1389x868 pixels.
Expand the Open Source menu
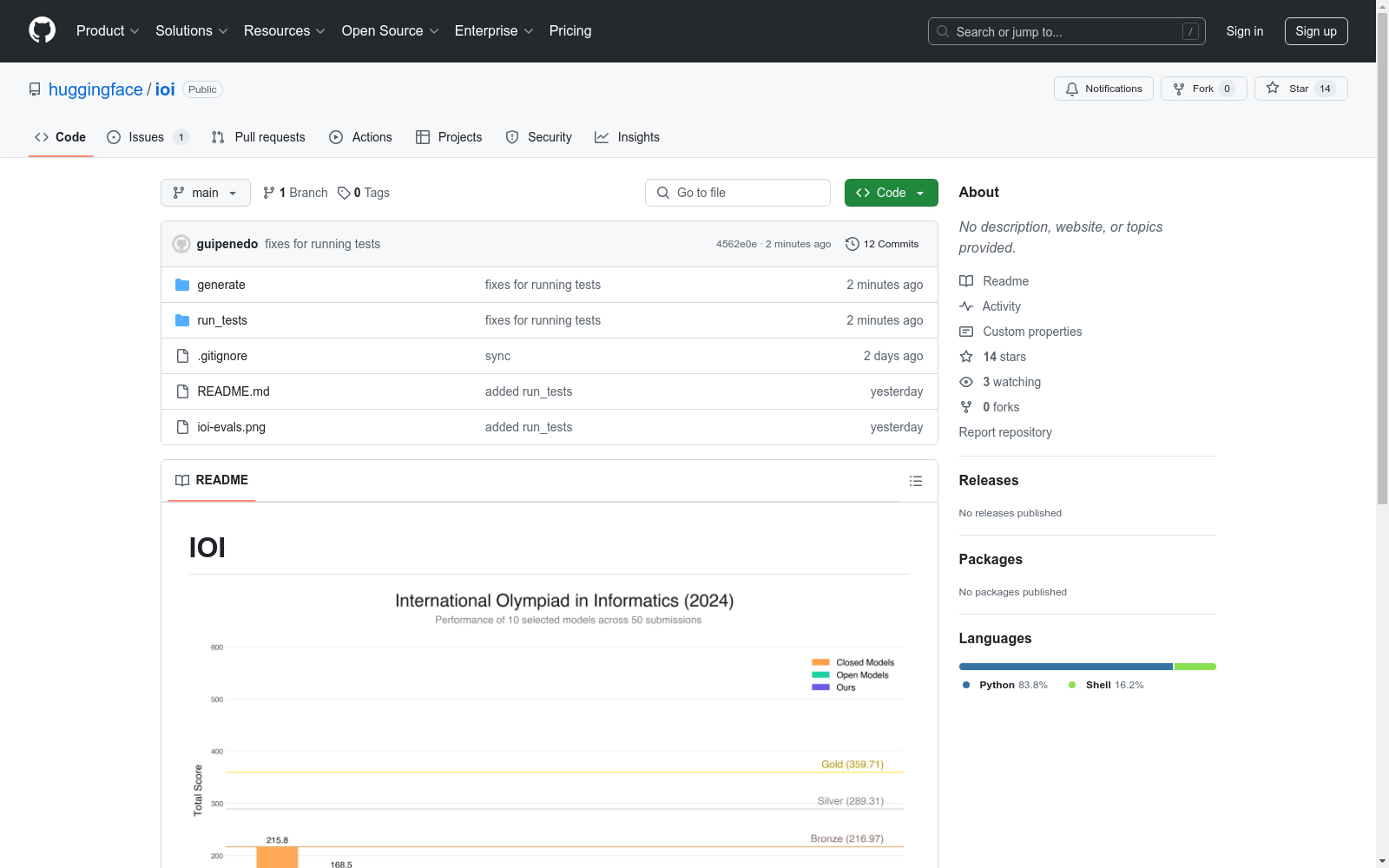point(391,31)
